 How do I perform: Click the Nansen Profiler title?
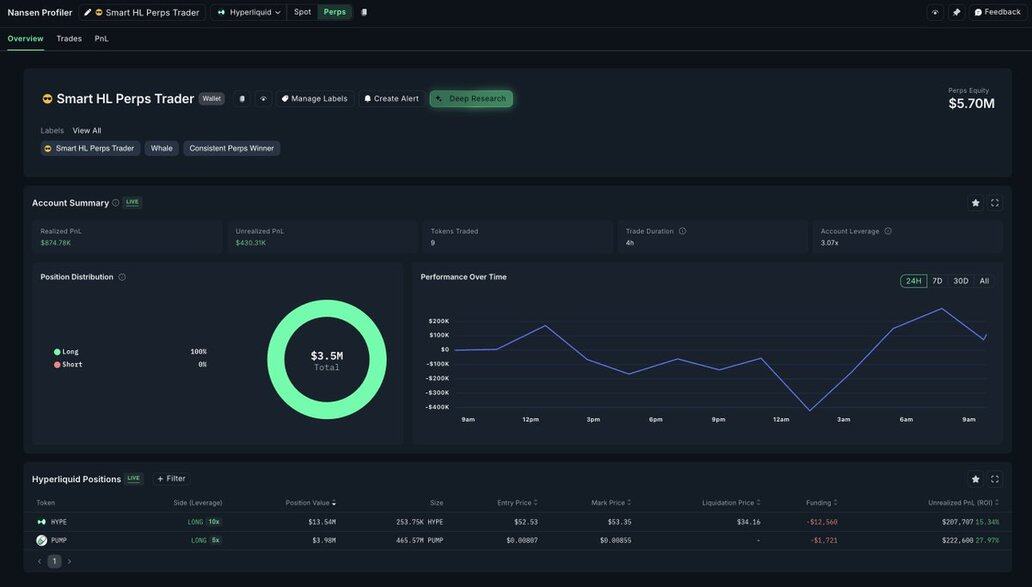coord(39,13)
